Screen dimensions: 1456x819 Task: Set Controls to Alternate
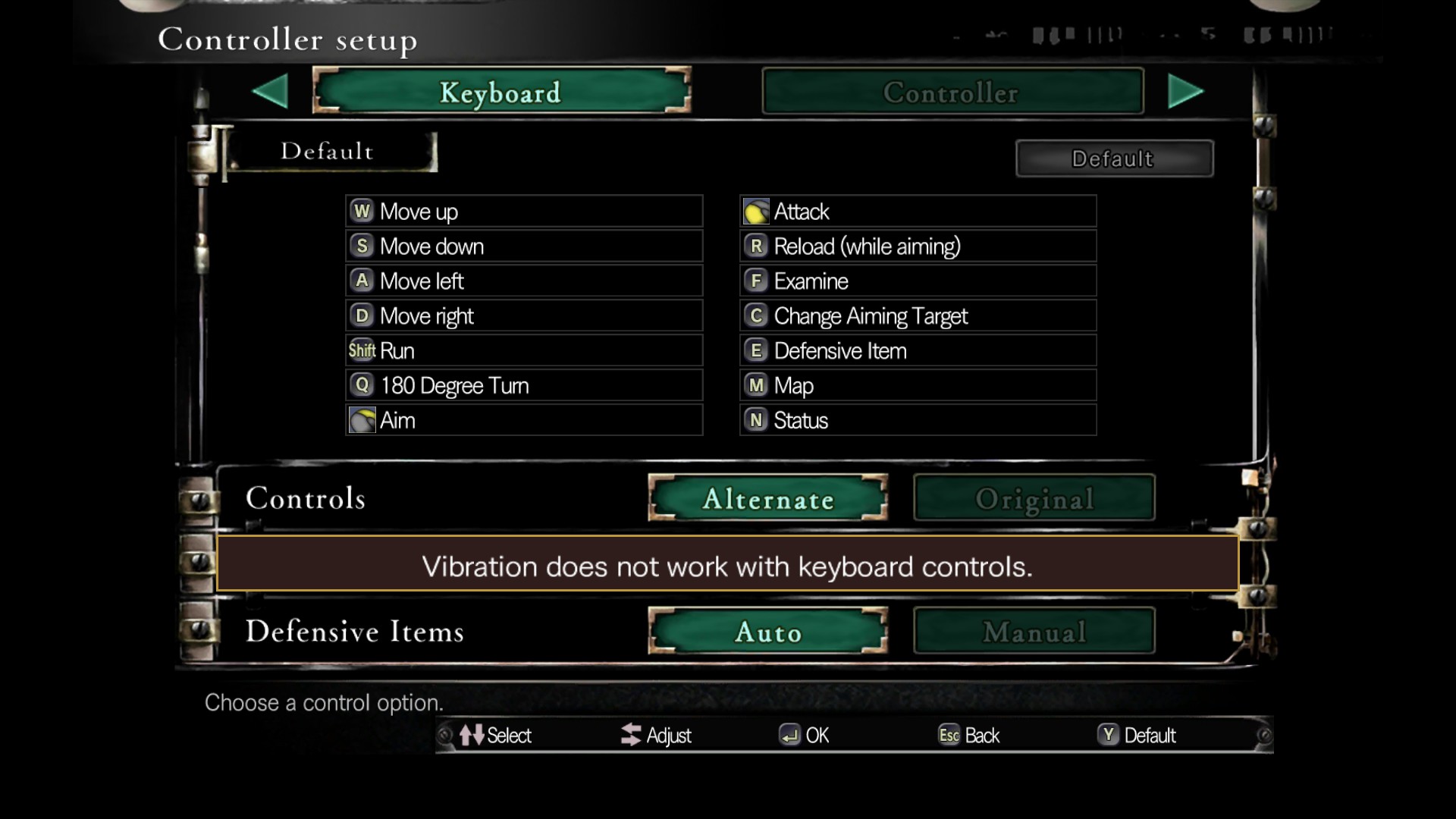coord(768,498)
